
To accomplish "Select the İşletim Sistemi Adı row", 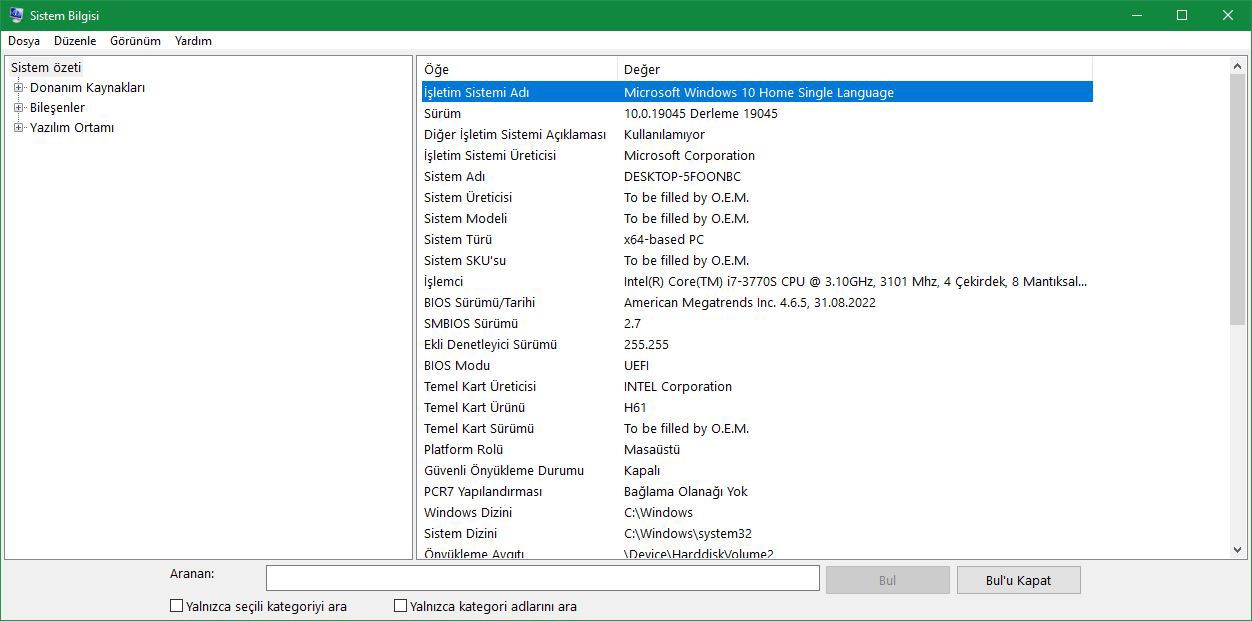I will click(x=757, y=92).
